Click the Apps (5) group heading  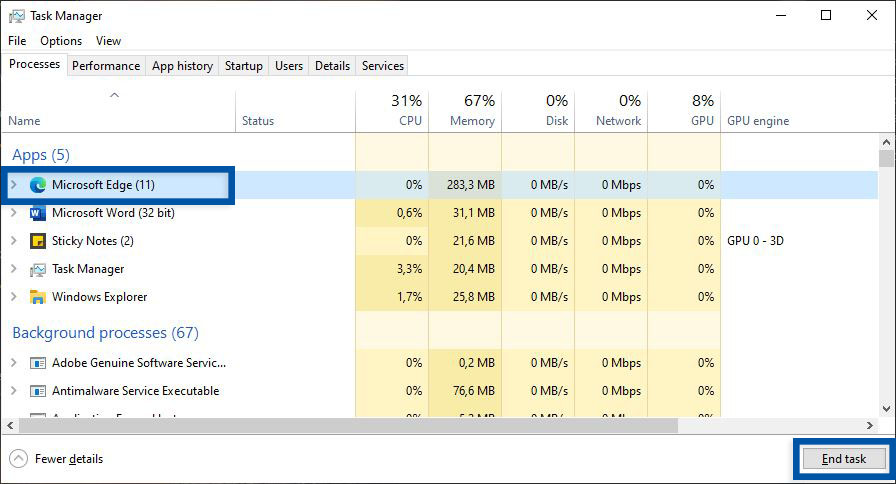[41, 155]
